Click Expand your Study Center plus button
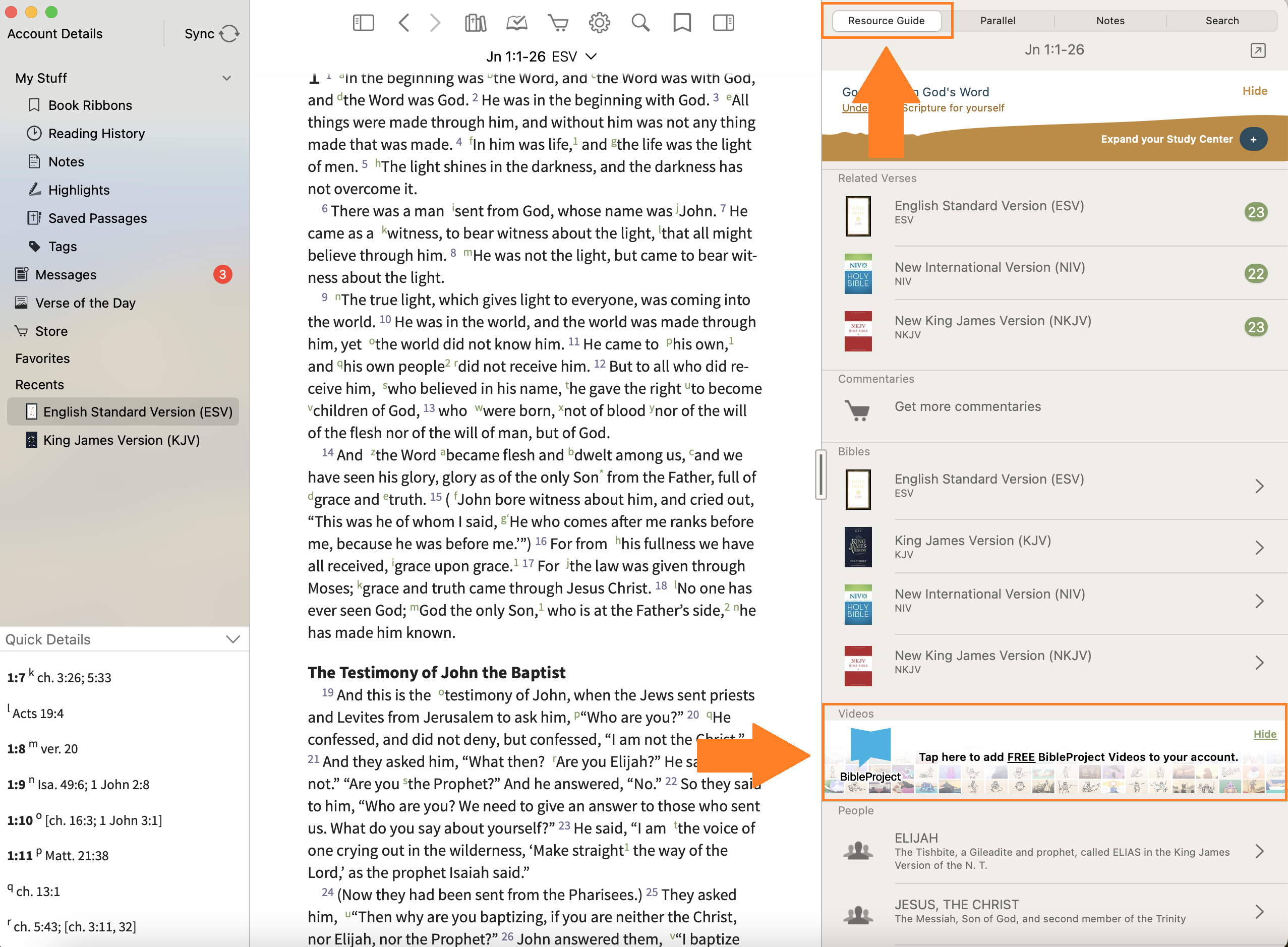The width and height of the screenshot is (1288, 947). (x=1253, y=139)
